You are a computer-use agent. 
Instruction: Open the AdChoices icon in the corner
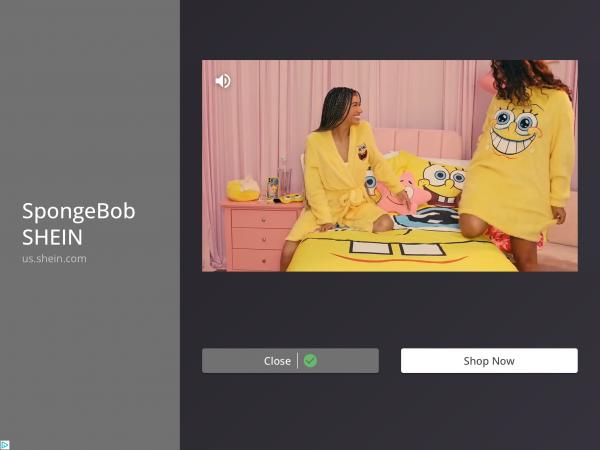pyautogui.click(x=5, y=444)
